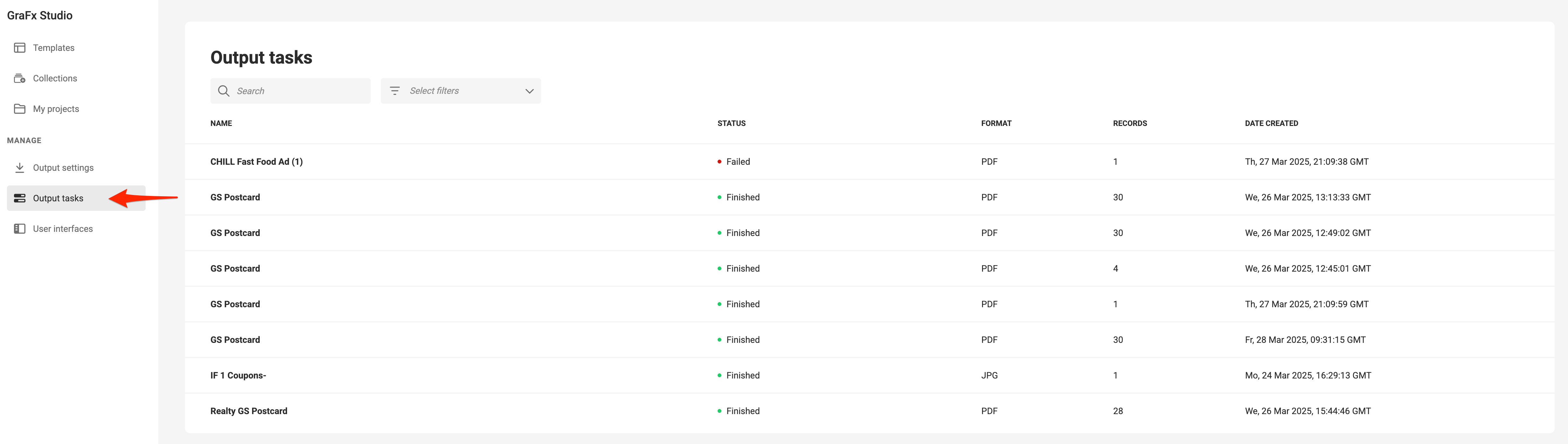Sort by STATUS column header
Image resolution: width=1568 pixels, height=444 pixels.
point(731,123)
